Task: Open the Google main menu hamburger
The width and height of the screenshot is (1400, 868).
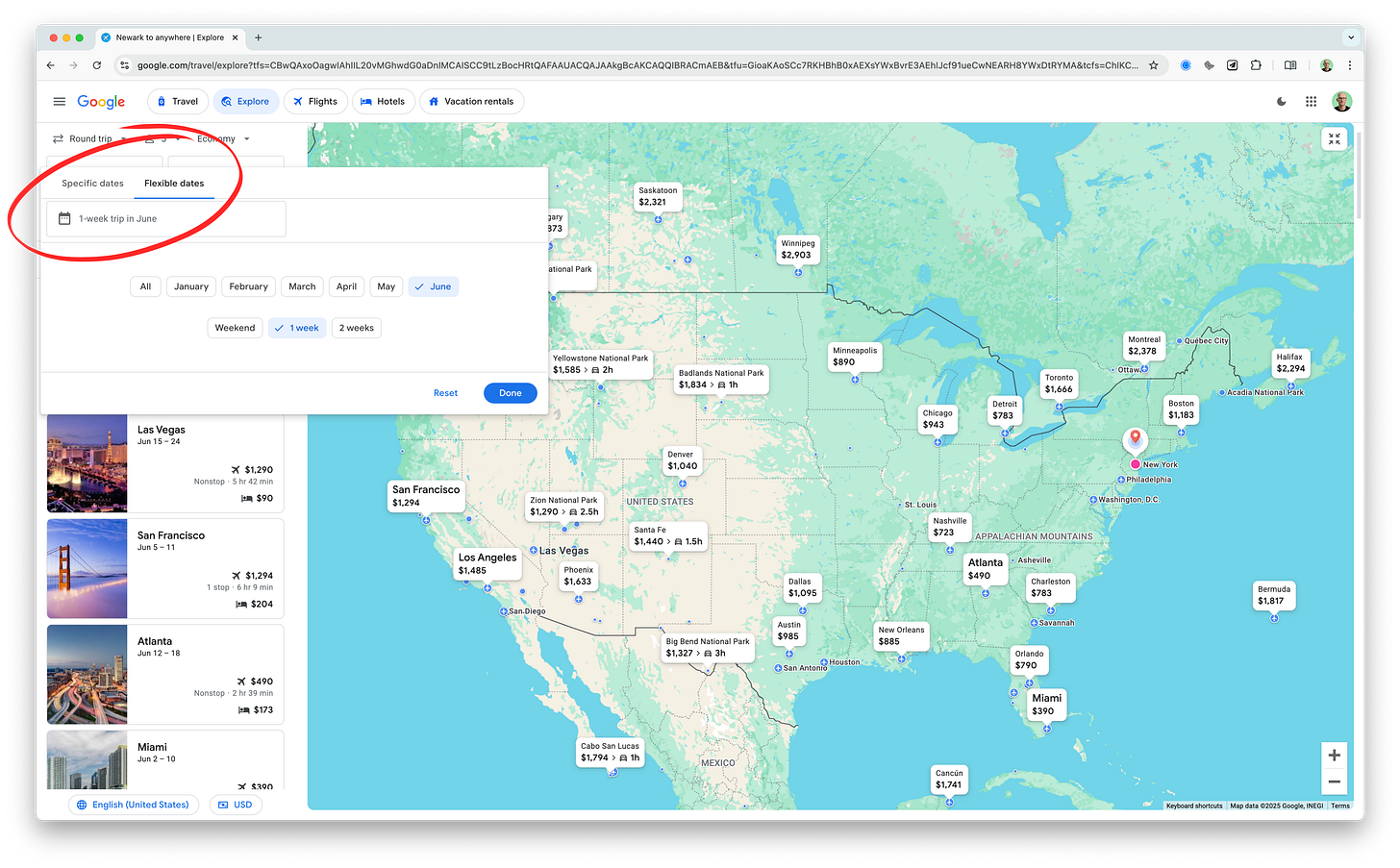Action: coord(60,101)
